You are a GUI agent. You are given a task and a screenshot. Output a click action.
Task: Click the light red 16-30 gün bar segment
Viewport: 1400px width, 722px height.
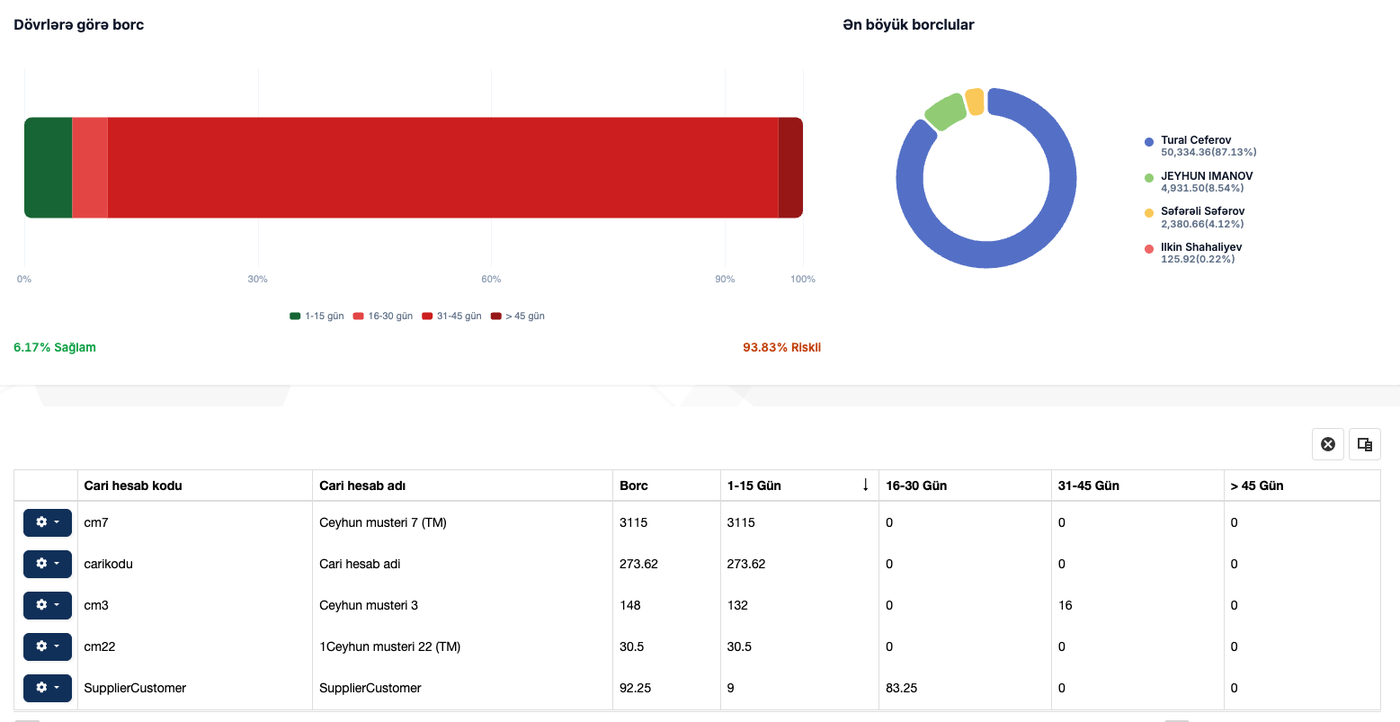[x=90, y=167]
